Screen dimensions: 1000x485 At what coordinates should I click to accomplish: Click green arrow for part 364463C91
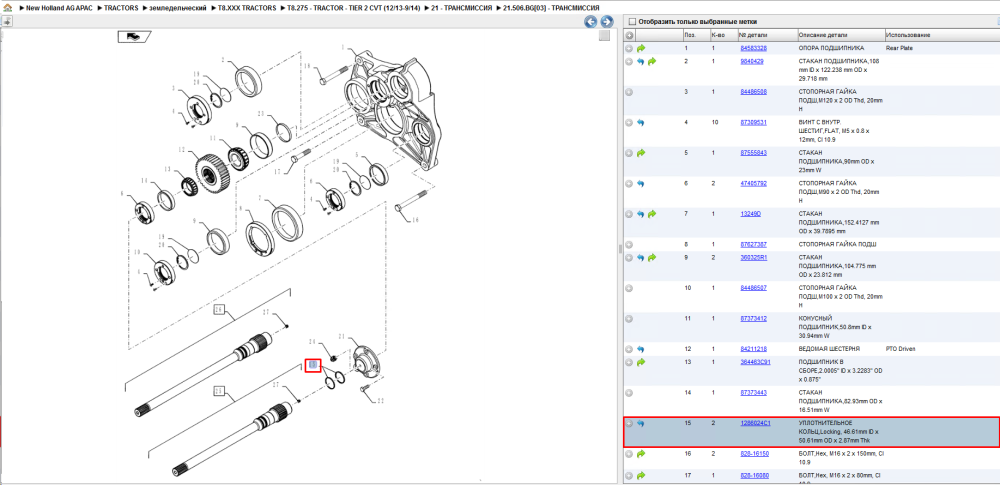(x=641, y=362)
